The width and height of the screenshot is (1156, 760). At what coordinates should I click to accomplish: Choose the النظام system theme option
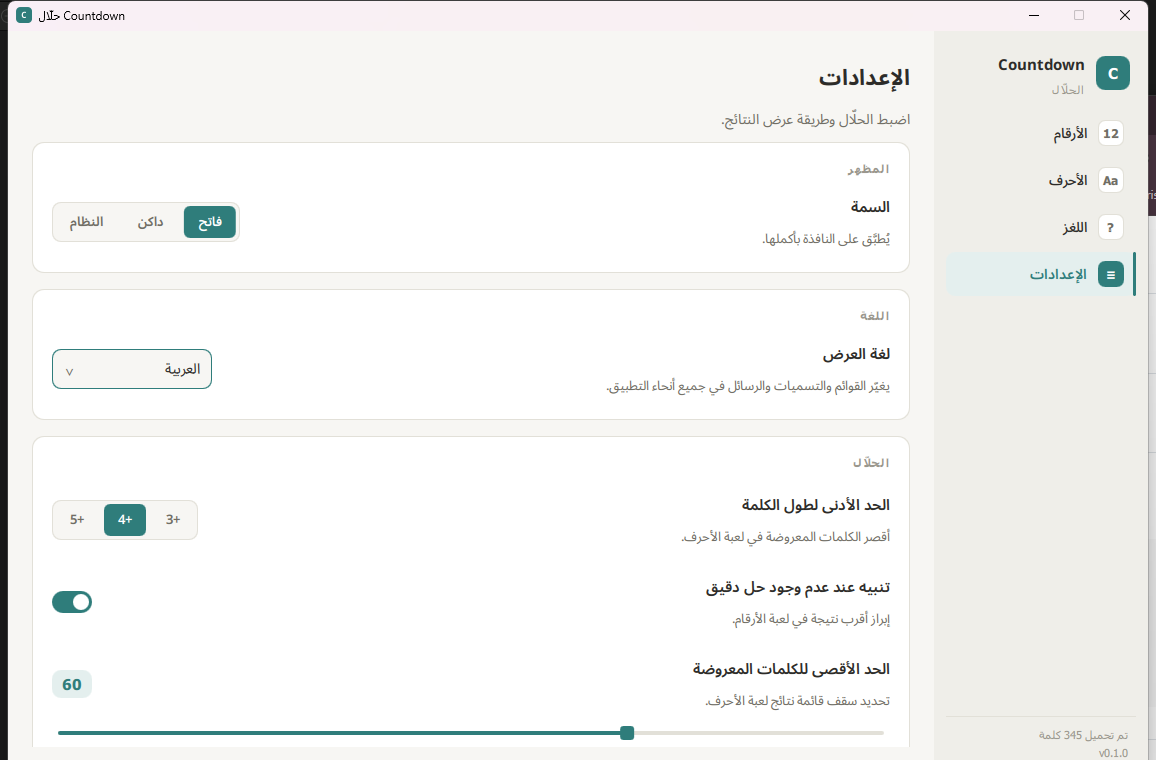86,222
